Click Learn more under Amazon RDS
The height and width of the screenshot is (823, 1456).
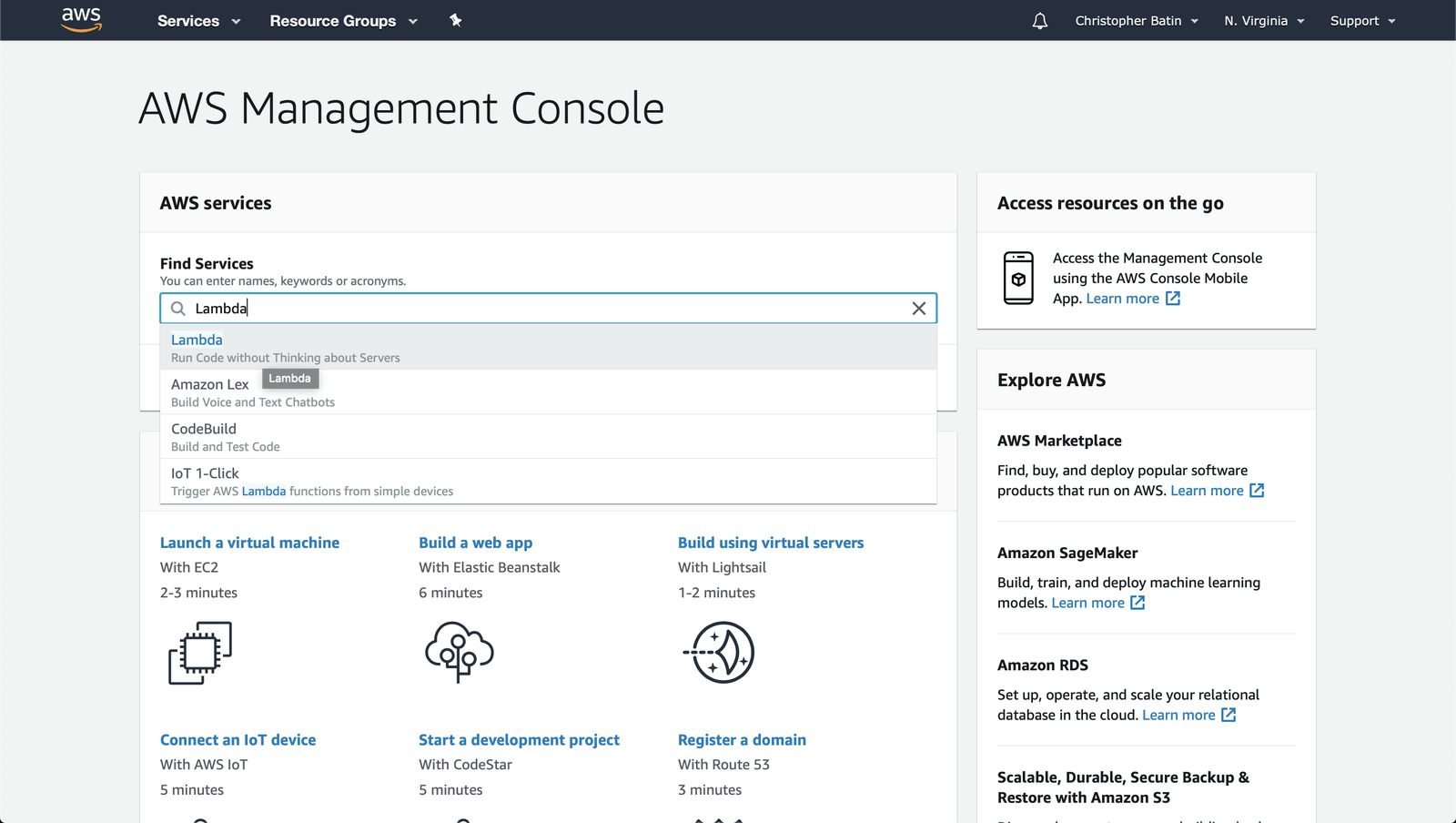(x=1178, y=715)
